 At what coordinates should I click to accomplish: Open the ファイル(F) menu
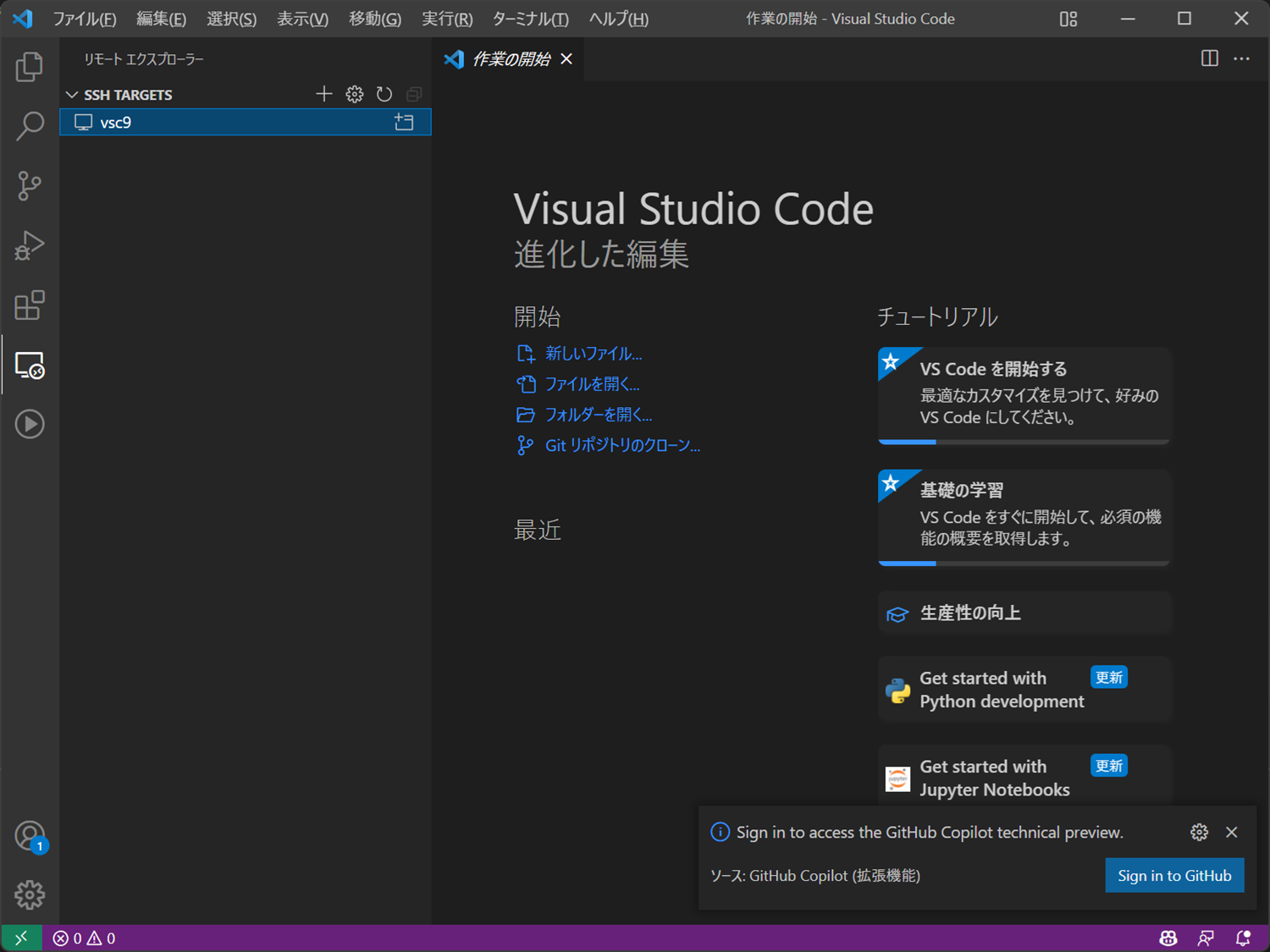(84, 19)
